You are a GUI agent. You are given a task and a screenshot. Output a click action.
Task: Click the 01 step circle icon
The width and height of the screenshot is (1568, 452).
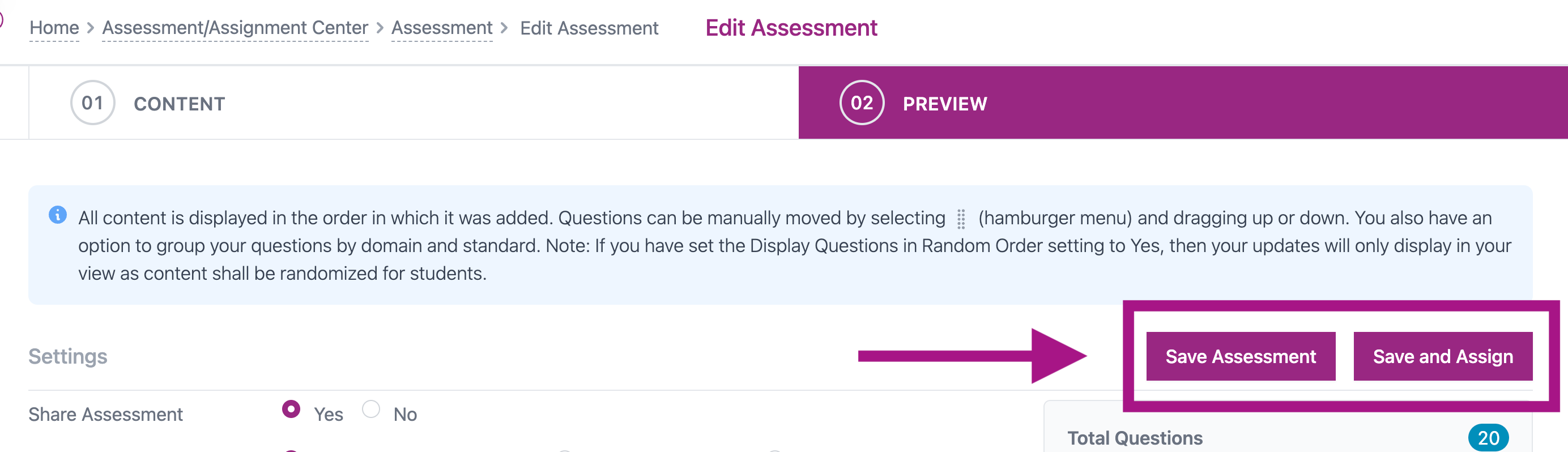(x=92, y=103)
